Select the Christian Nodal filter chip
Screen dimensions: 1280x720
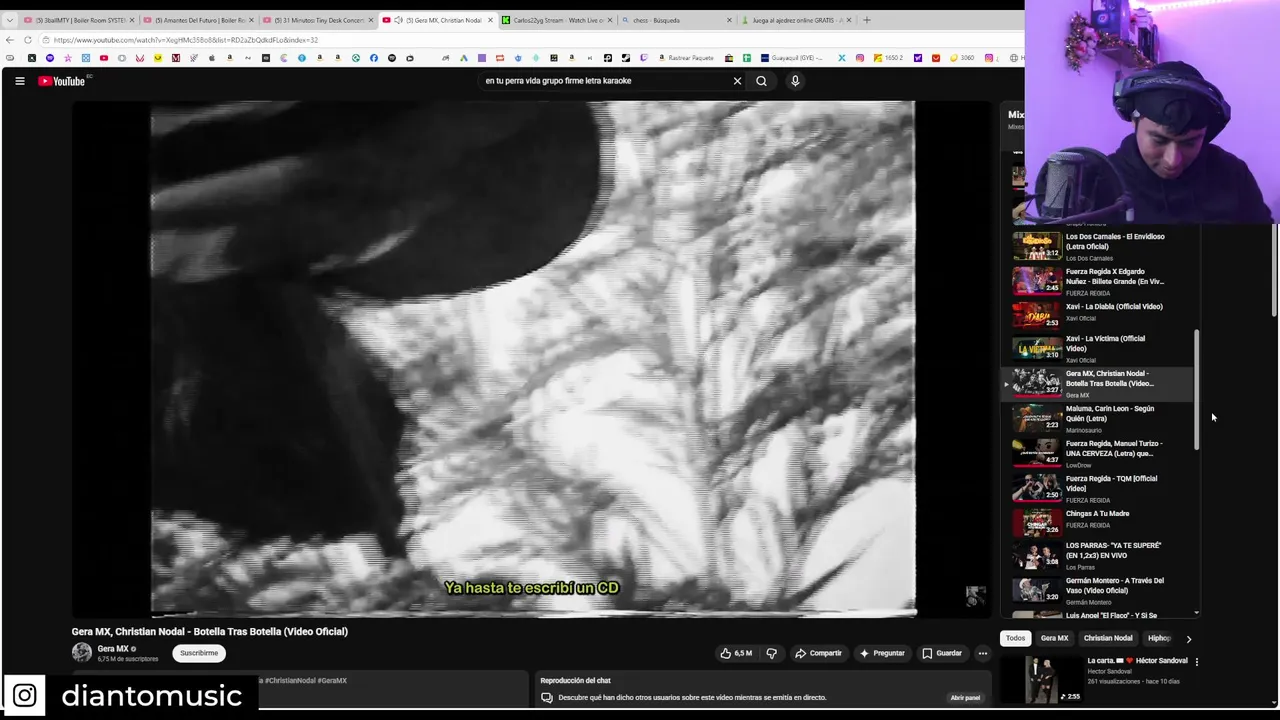(x=1108, y=638)
